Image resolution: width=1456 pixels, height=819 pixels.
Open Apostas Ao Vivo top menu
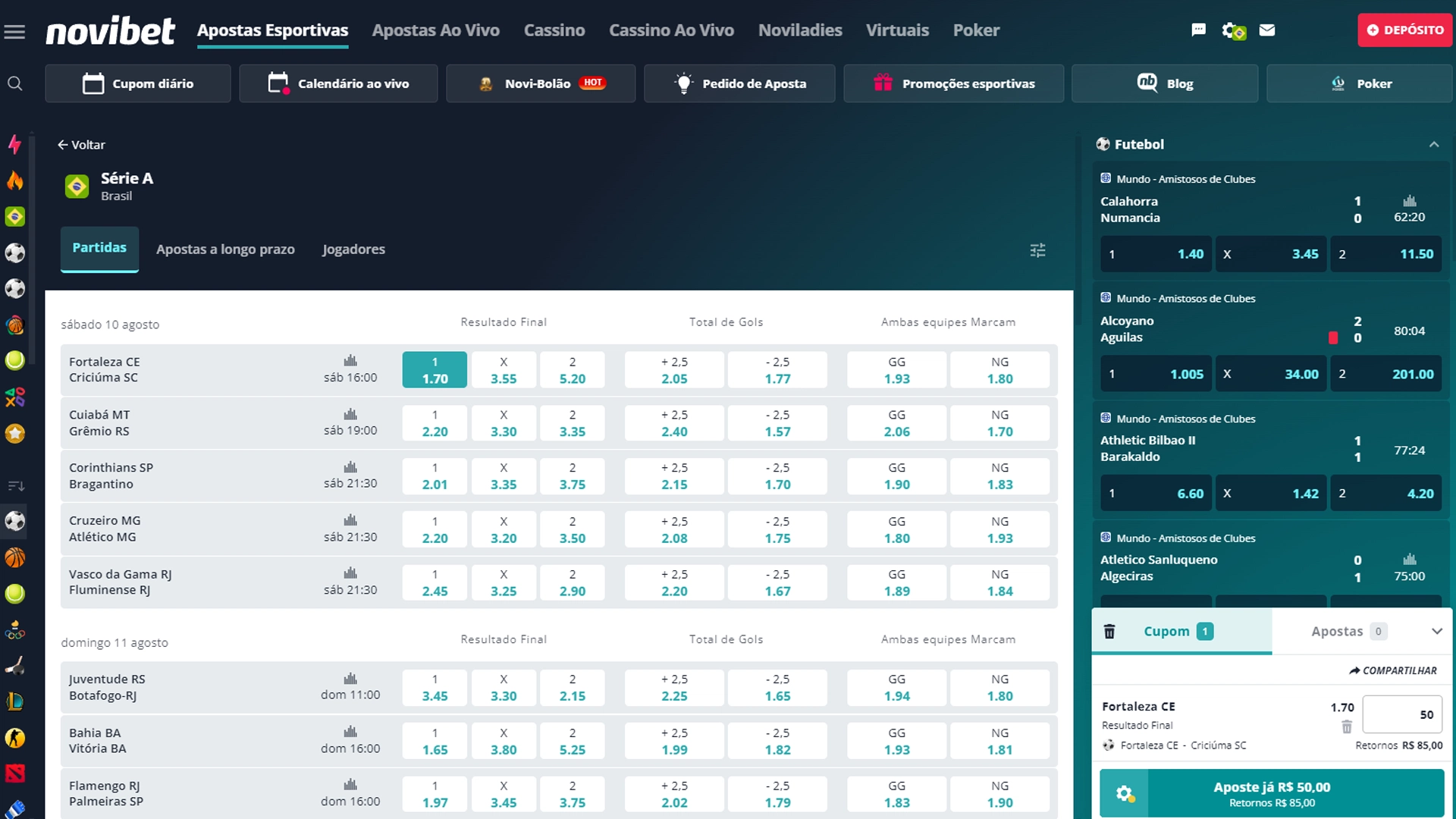tap(435, 30)
